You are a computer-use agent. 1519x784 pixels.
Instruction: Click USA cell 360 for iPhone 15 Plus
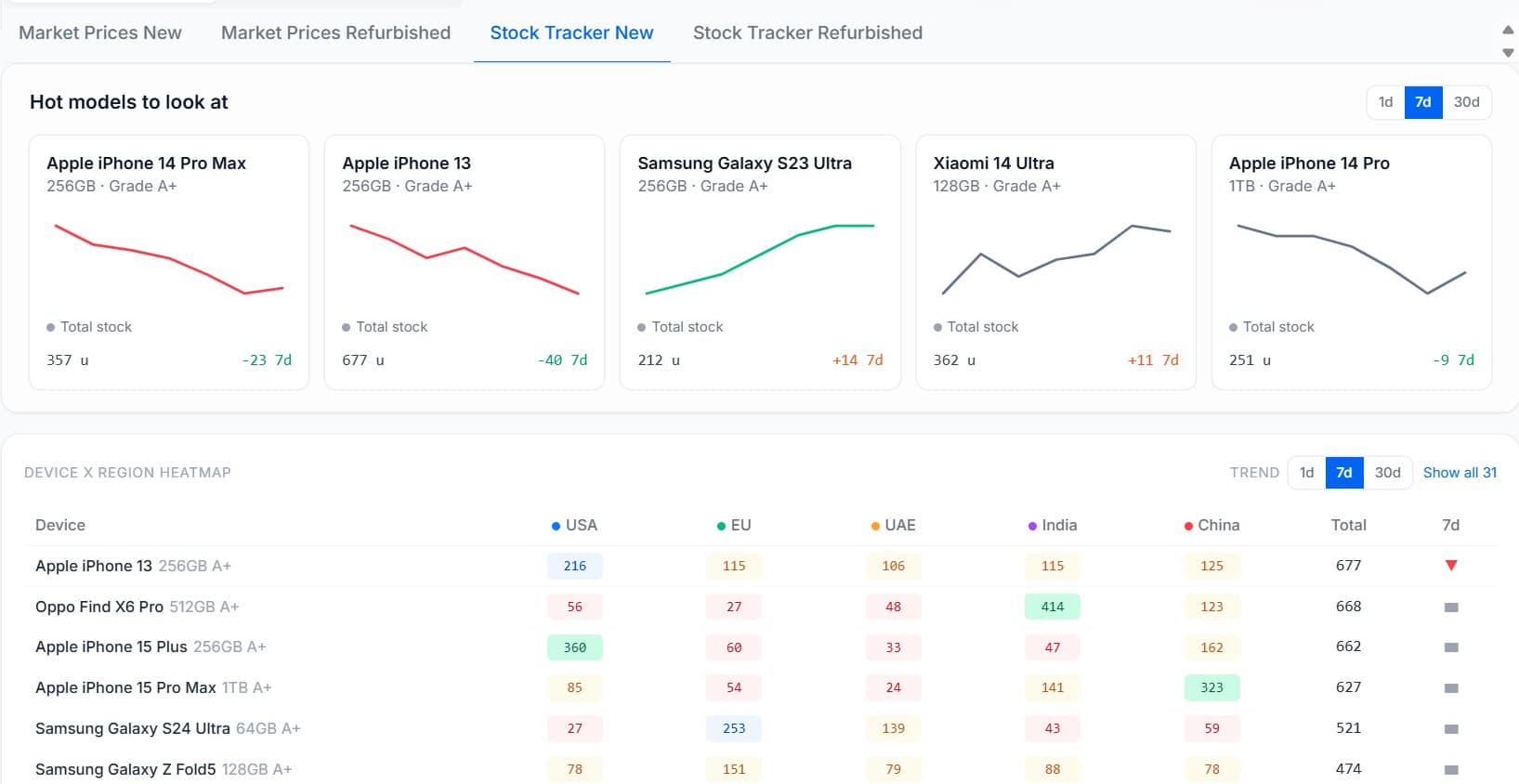(574, 647)
